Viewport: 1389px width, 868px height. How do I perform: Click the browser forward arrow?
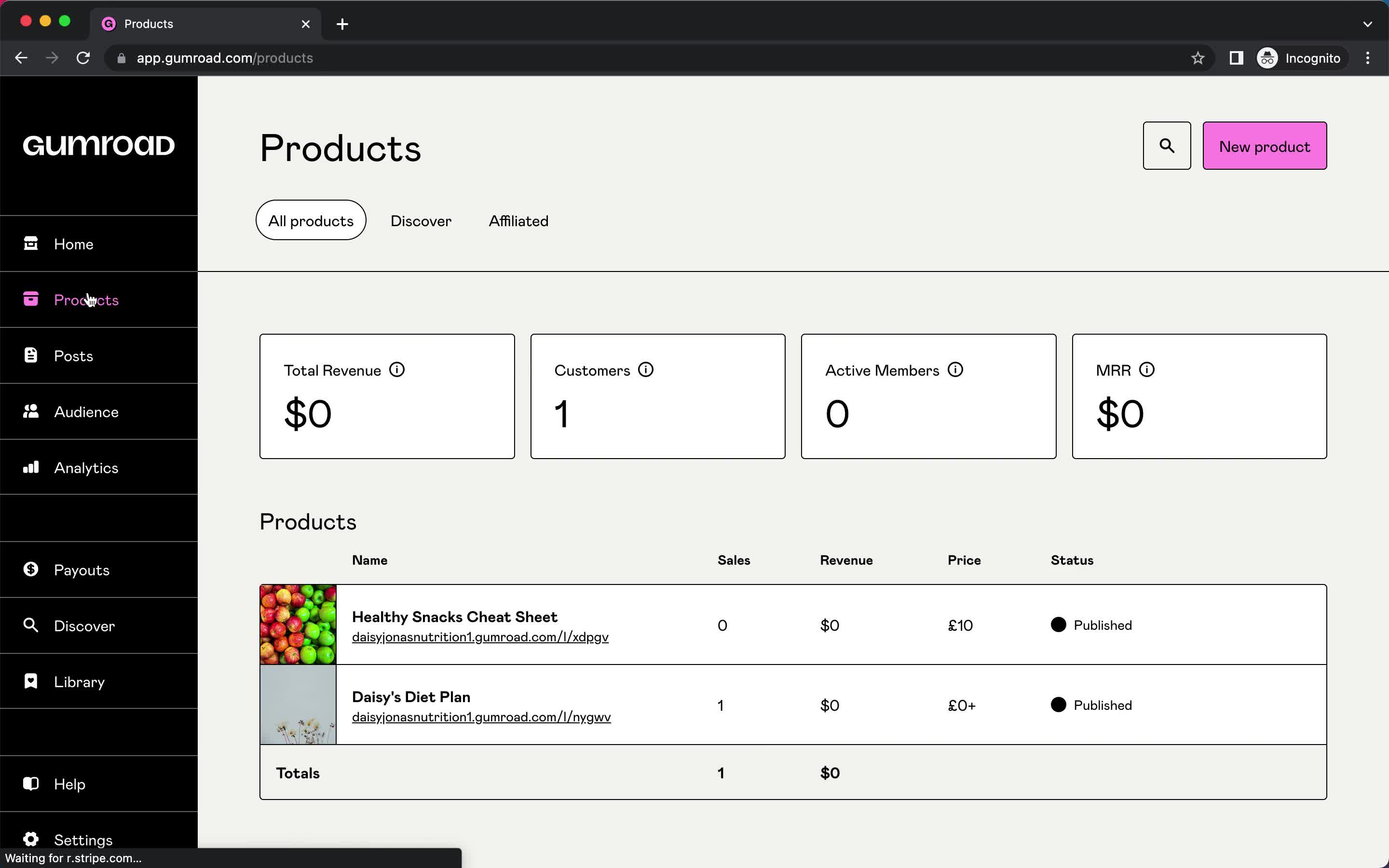click(52, 58)
